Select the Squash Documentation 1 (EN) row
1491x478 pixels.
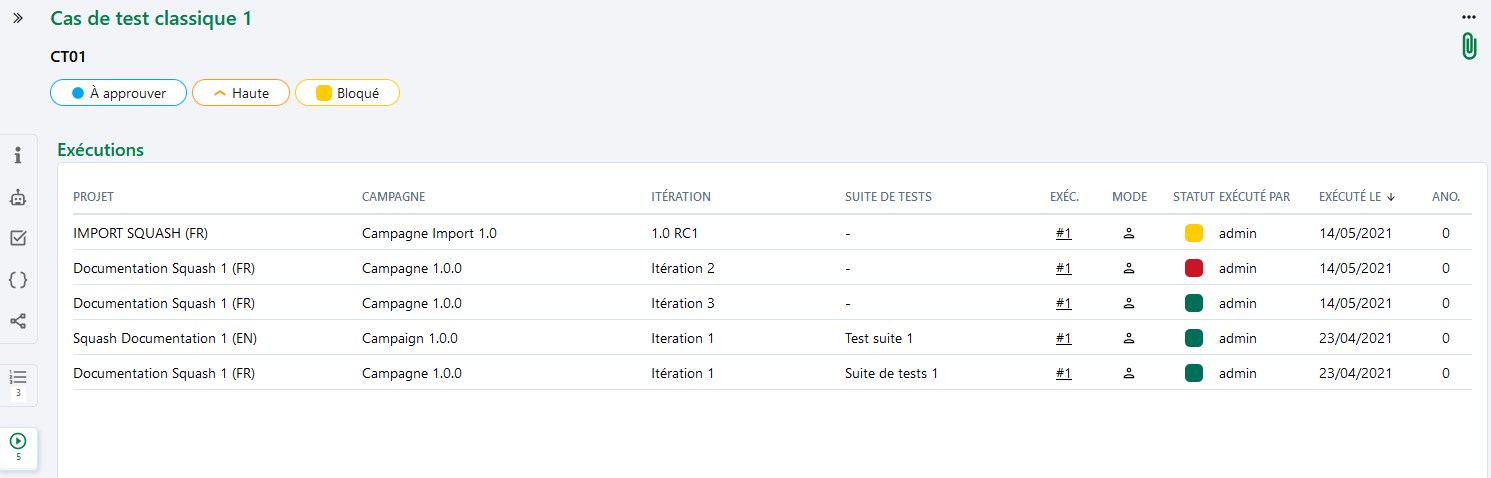[165, 338]
